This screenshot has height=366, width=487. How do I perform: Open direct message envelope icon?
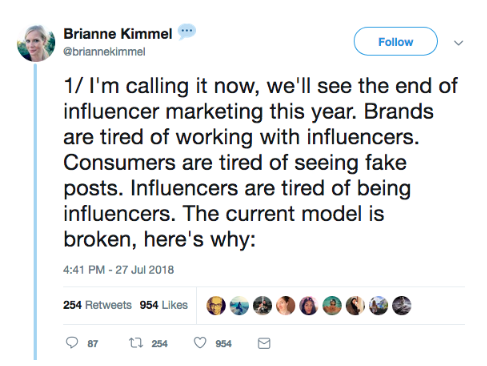pos(264,343)
